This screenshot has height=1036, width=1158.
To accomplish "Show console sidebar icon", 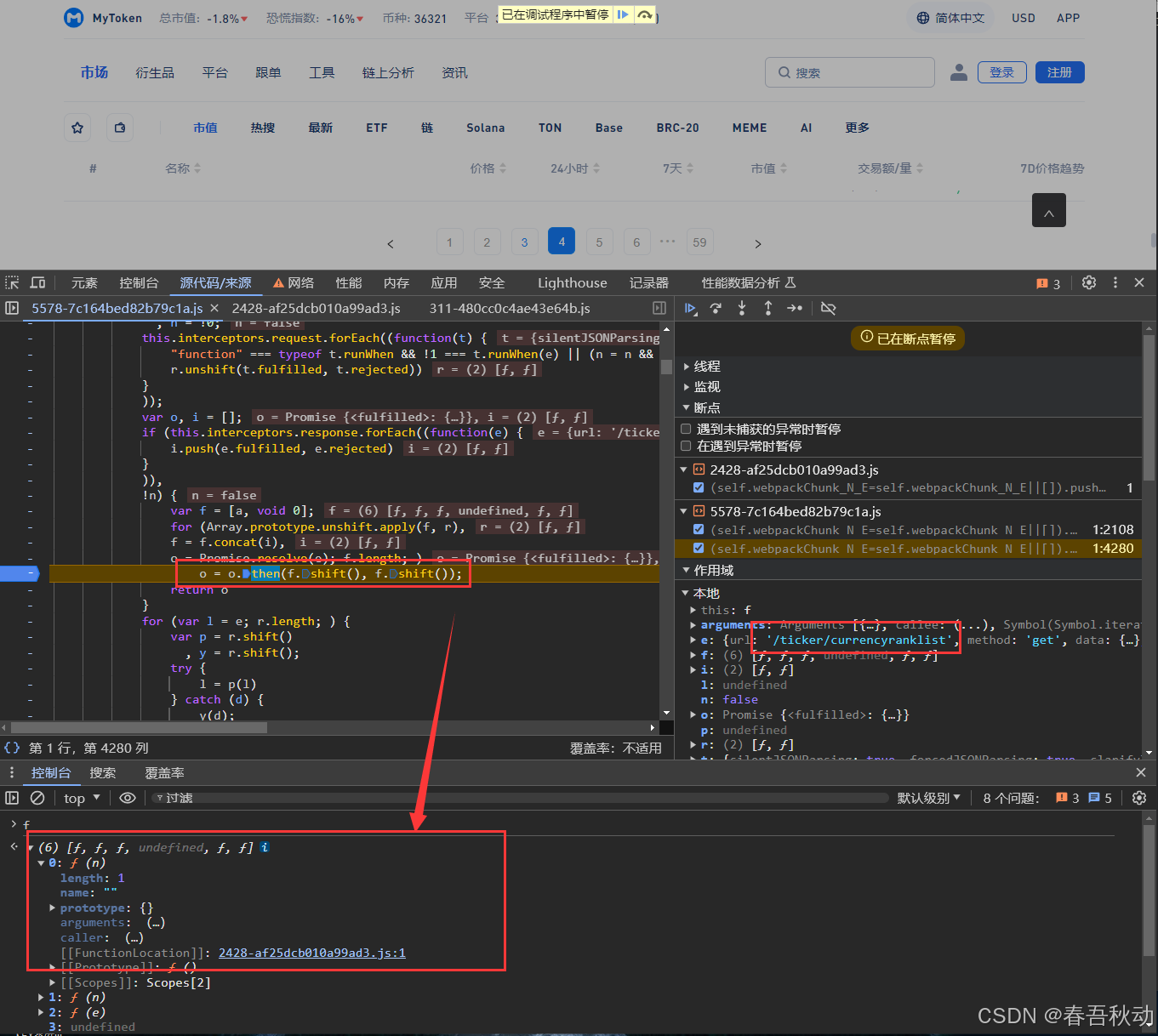I will click(12, 798).
